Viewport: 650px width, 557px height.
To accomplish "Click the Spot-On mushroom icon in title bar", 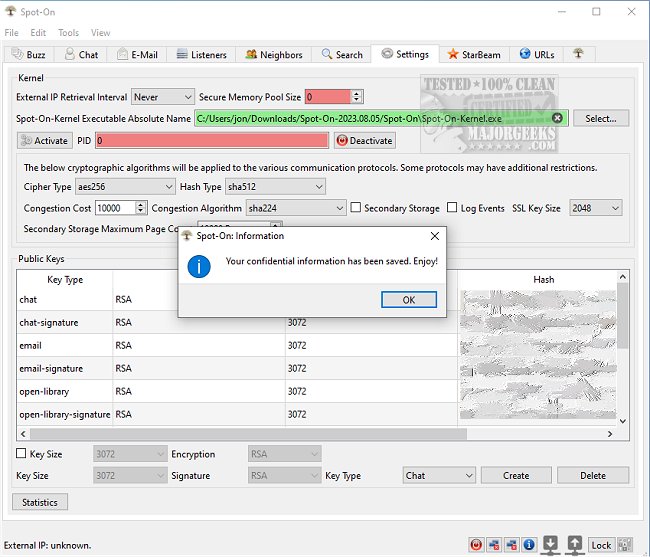I will [x=10, y=11].
